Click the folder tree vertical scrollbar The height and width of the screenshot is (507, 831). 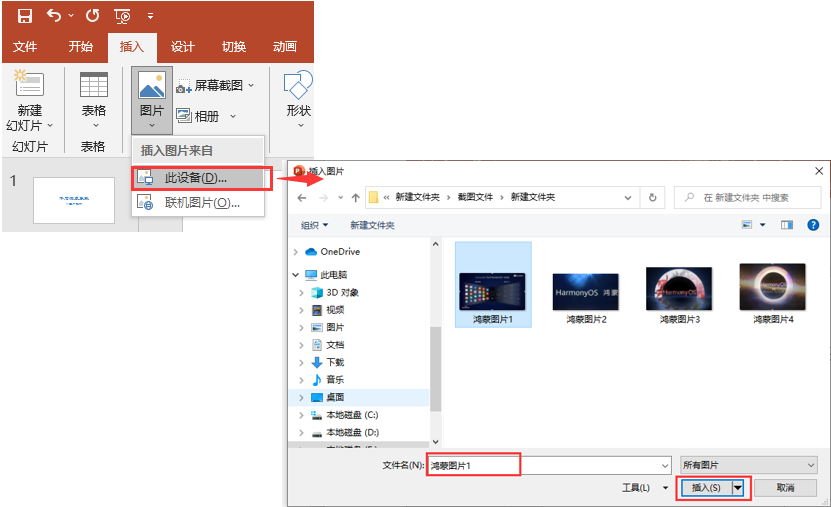tap(435, 350)
